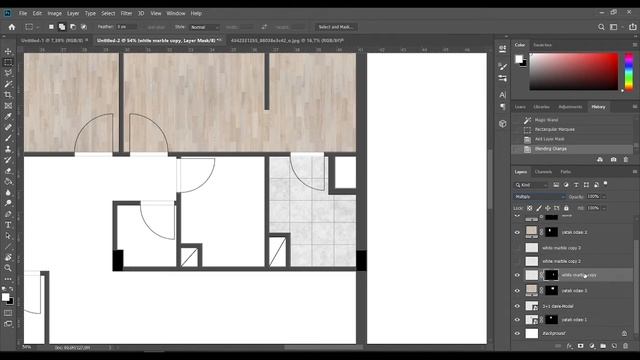Open the Brush Settings panel icon
640x360 pixels.
coord(502,66)
